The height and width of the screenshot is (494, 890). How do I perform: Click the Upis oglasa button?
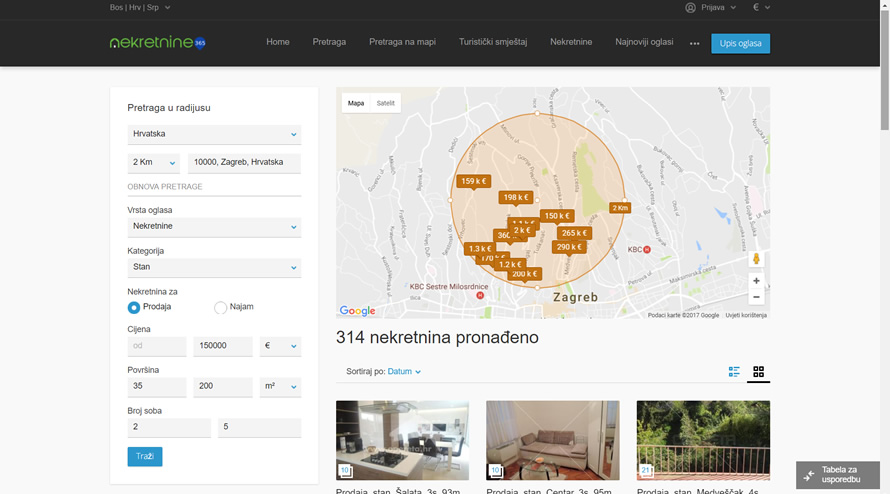click(x=740, y=43)
